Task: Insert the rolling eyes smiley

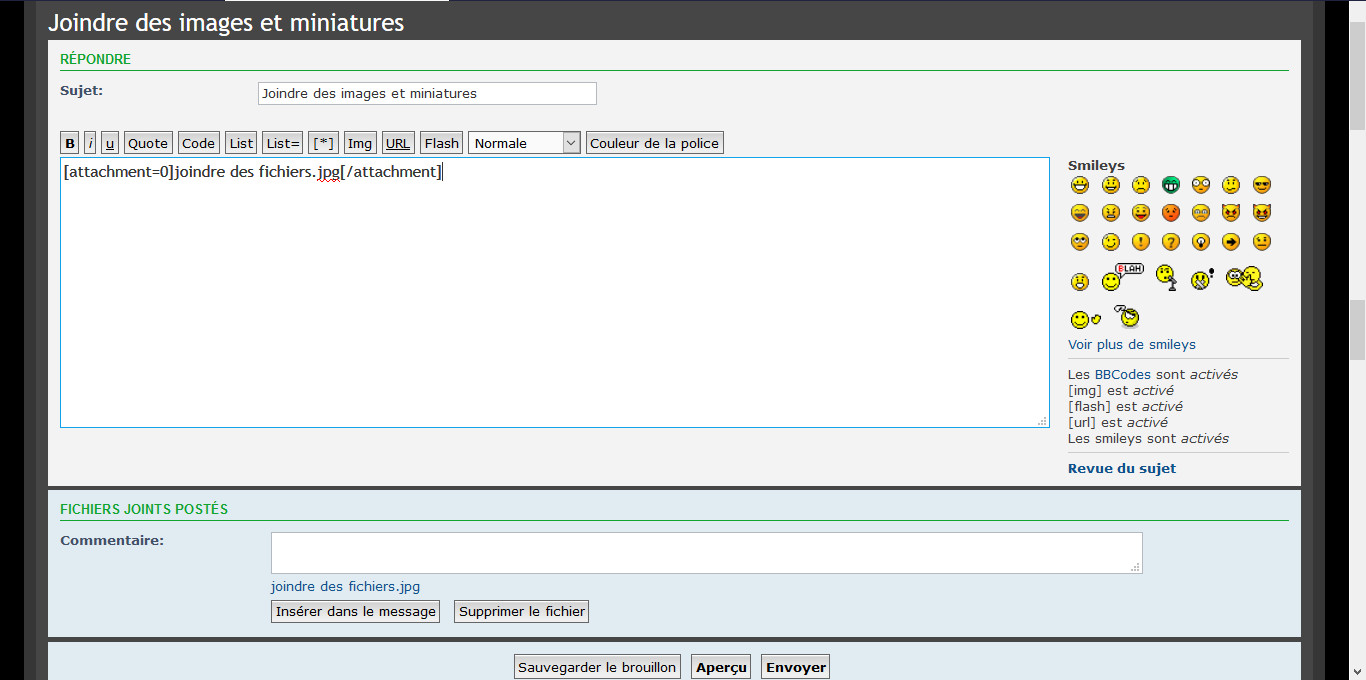Action: (1080, 242)
